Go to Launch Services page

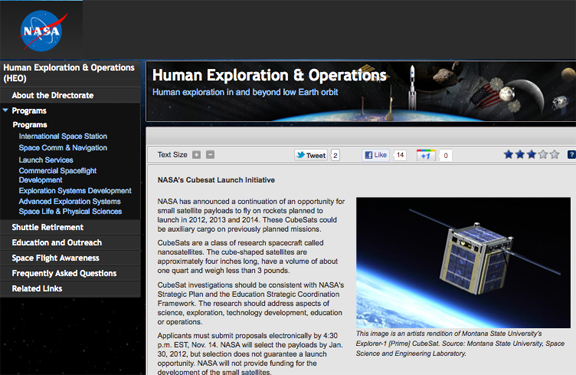(46, 160)
